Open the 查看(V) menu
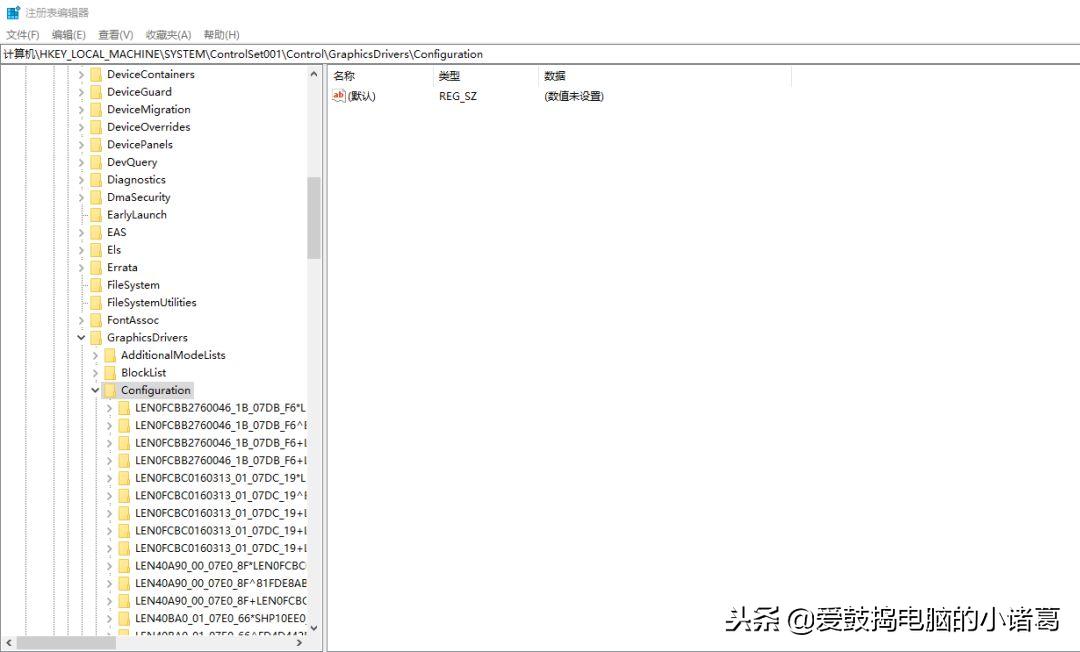1080x652 pixels. pyautogui.click(x=114, y=34)
